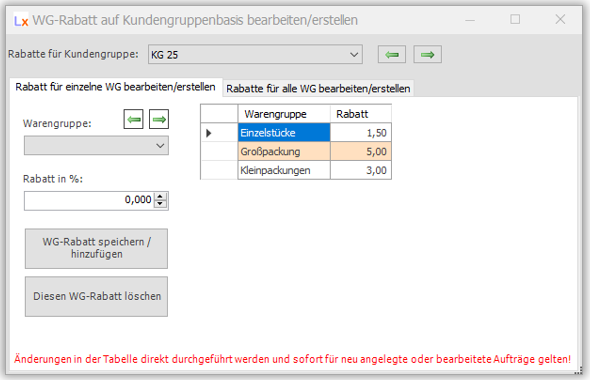Click the row selector for Einzelstücke row

(x=219, y=133)
